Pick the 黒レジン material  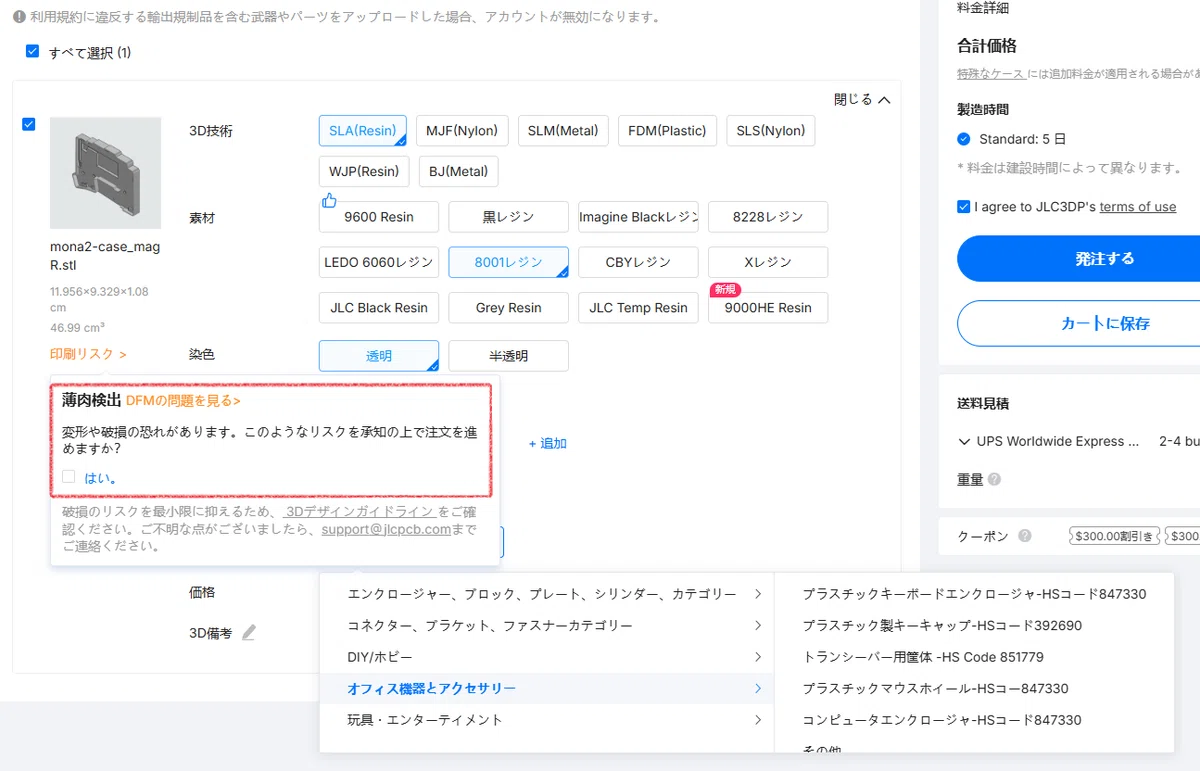(x=508, y=217)
